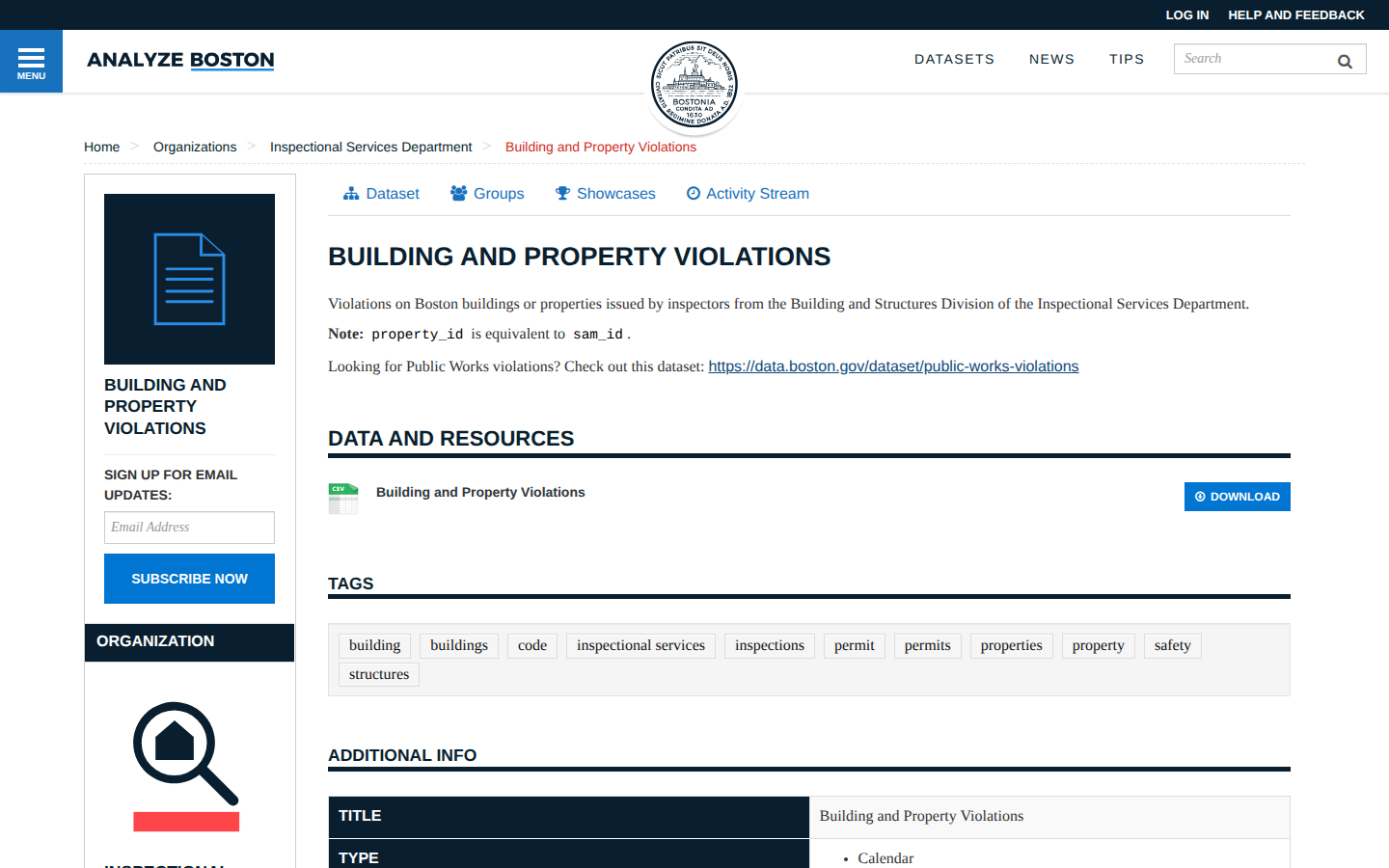Open the DATASETS nav item
Image resolution: width=1389 pixels, height=868 pixels.
tap(954, 59)
